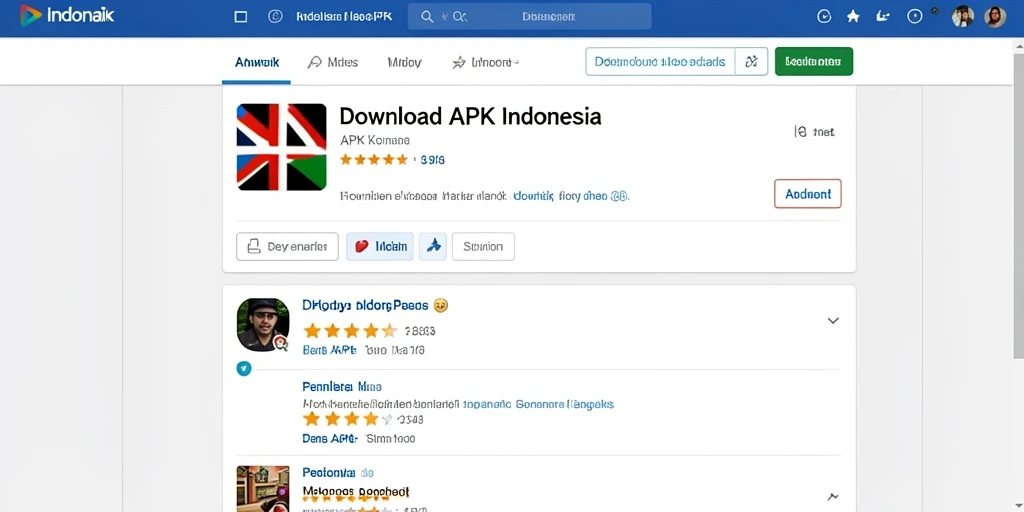
Task: Select the Anwoik tab
Action: point(257,63)
